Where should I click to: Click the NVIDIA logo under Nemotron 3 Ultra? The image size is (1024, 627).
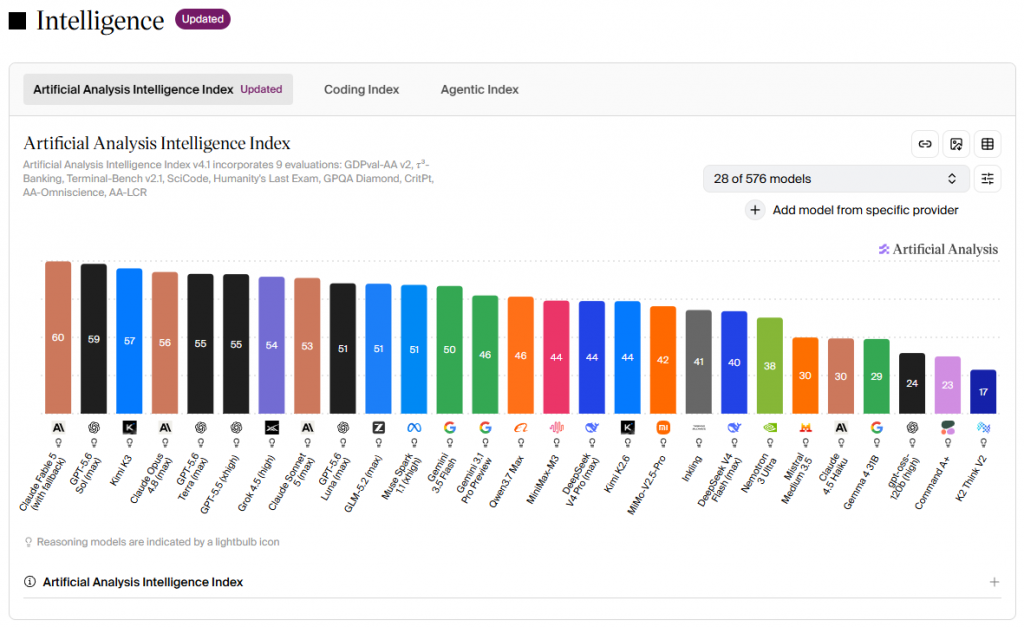pyautogui.click(x=770, y=428)
